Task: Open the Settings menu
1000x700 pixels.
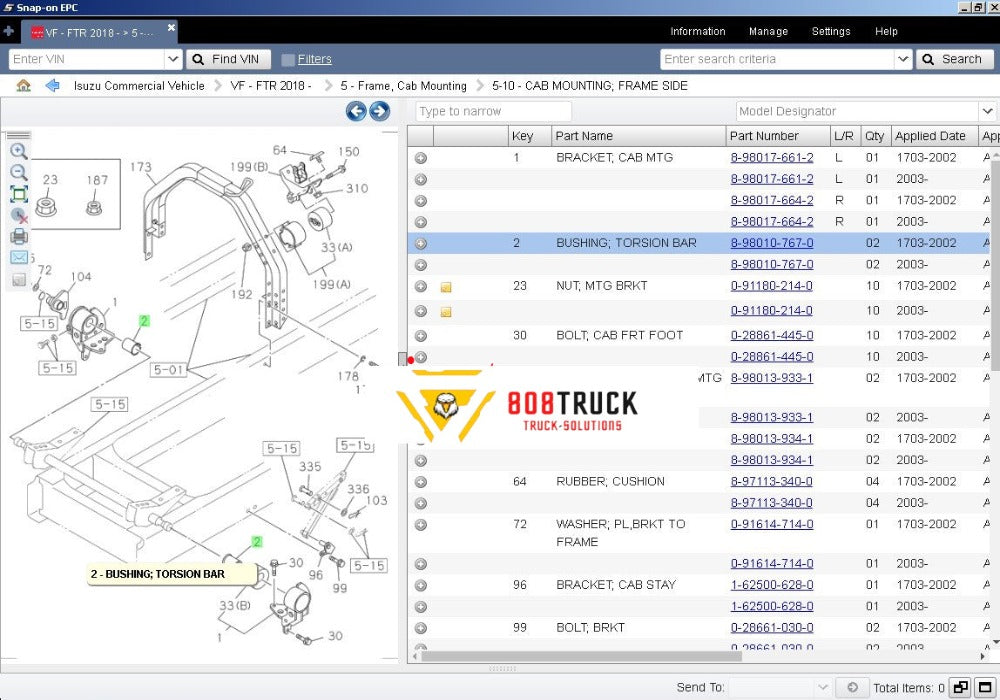Action: [x=830, y=31]
